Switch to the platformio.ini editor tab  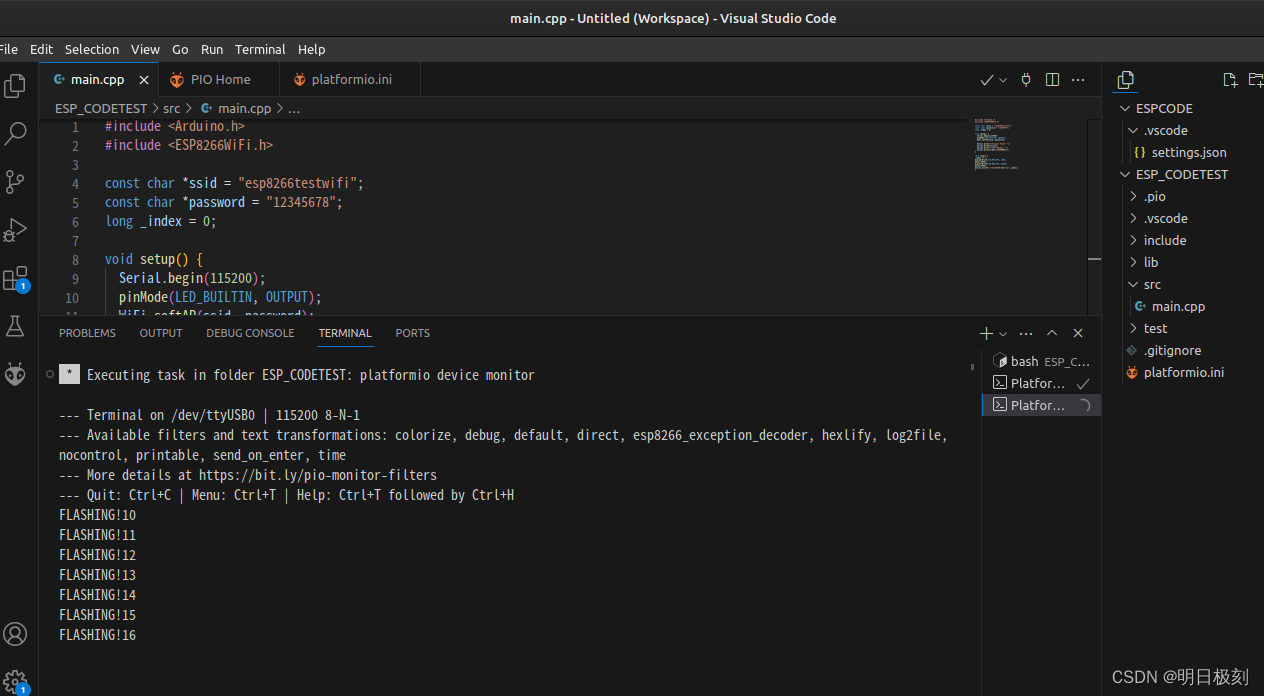point(351,79)
